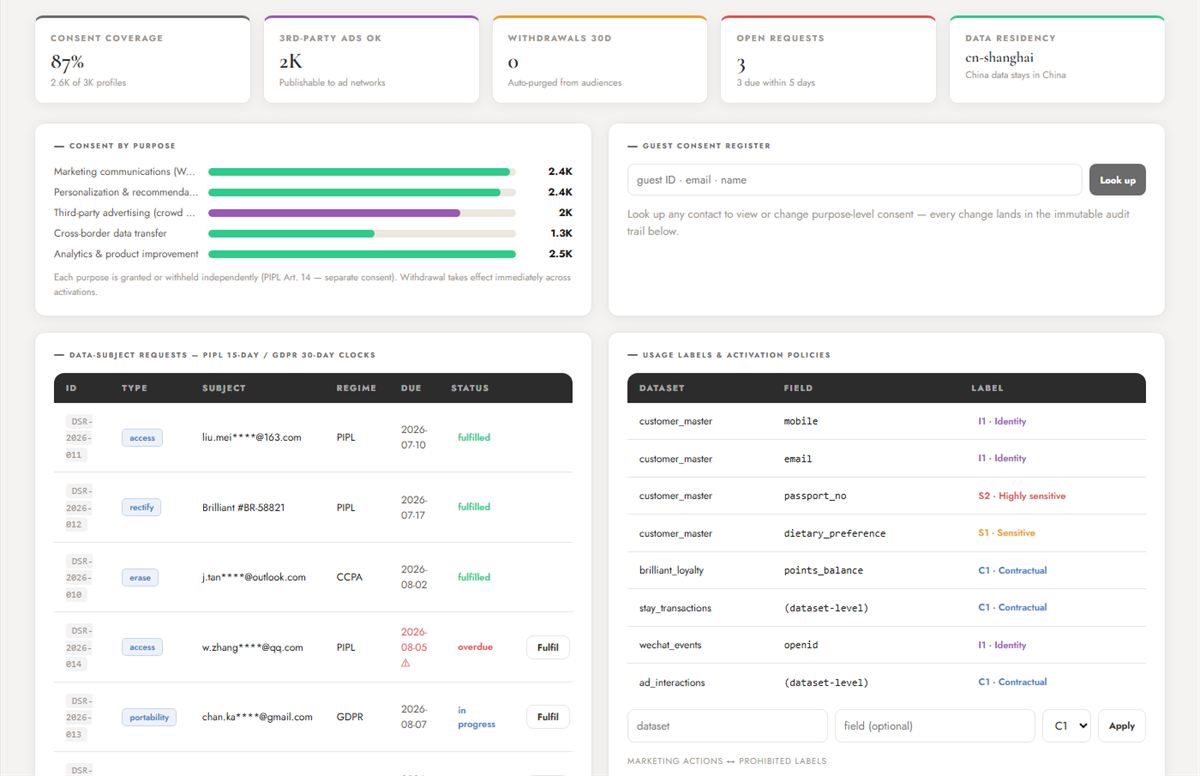Click request ID DSR-2026-013

(x=78, y=717)
